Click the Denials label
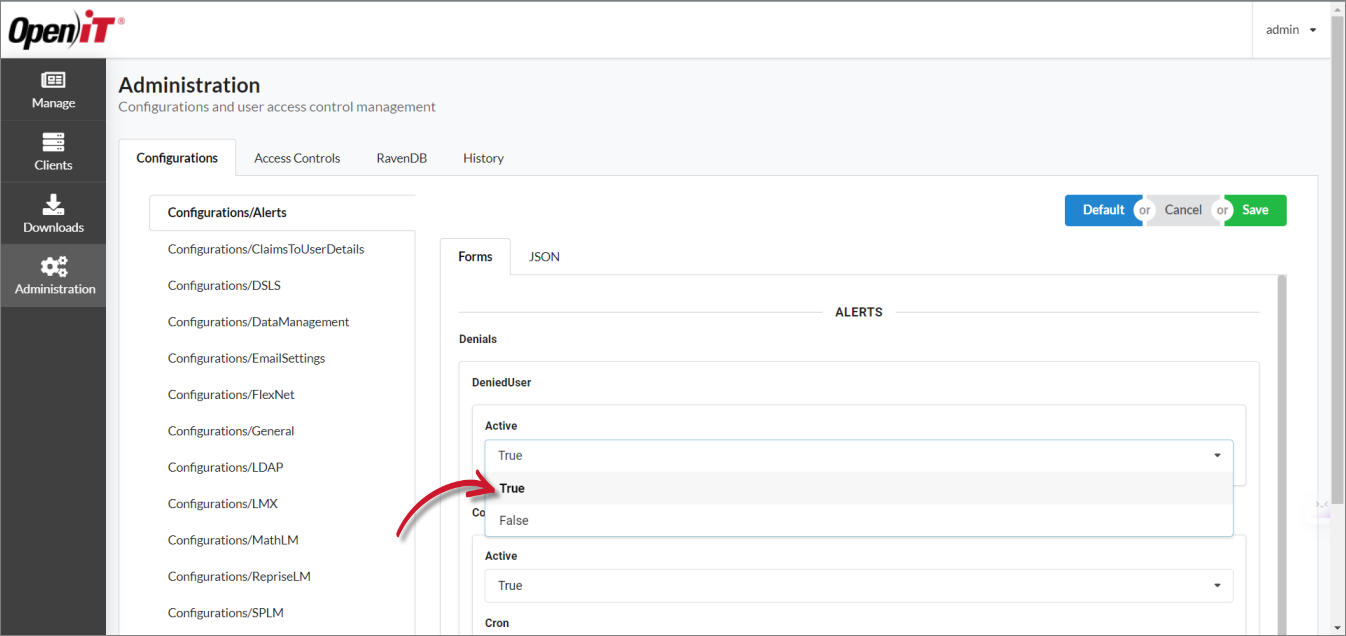 coord(478,339)
